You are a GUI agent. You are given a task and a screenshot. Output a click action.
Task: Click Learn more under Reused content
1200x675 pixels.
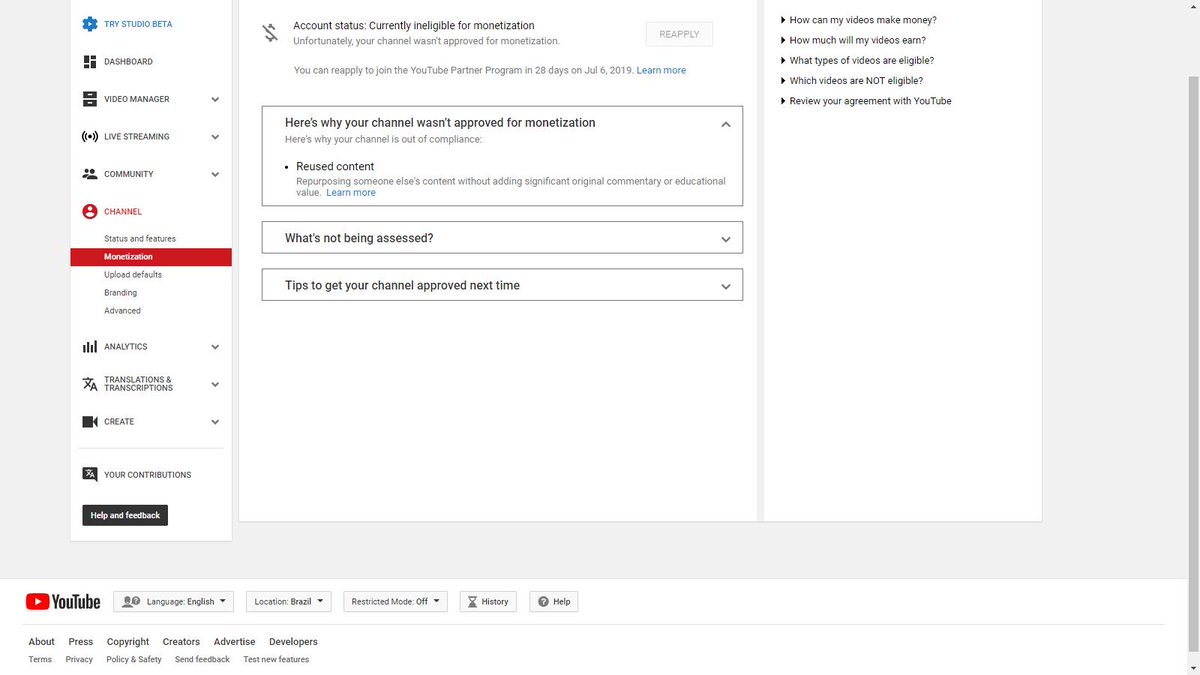(x=351, y=193)
